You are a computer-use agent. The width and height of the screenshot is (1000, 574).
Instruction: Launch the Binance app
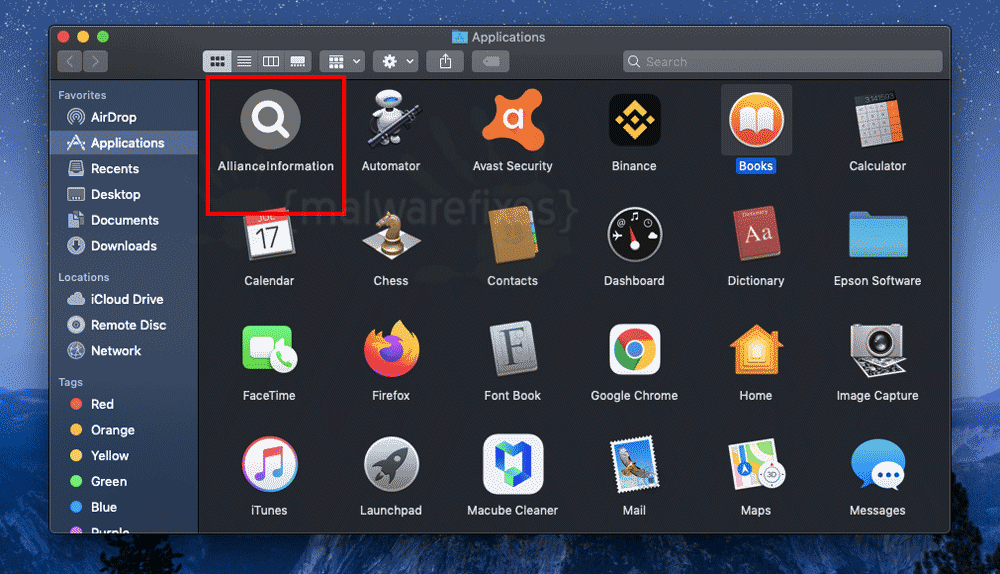(x=635, y=120)
